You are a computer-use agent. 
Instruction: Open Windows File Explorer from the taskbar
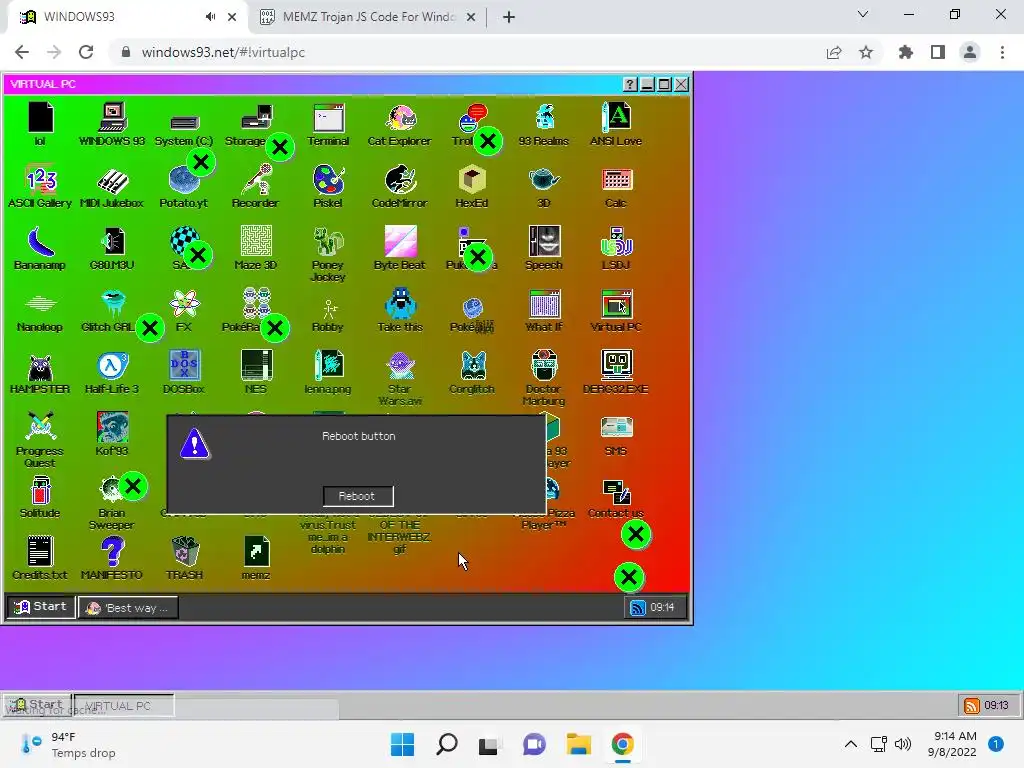click(x=579, y=744)
